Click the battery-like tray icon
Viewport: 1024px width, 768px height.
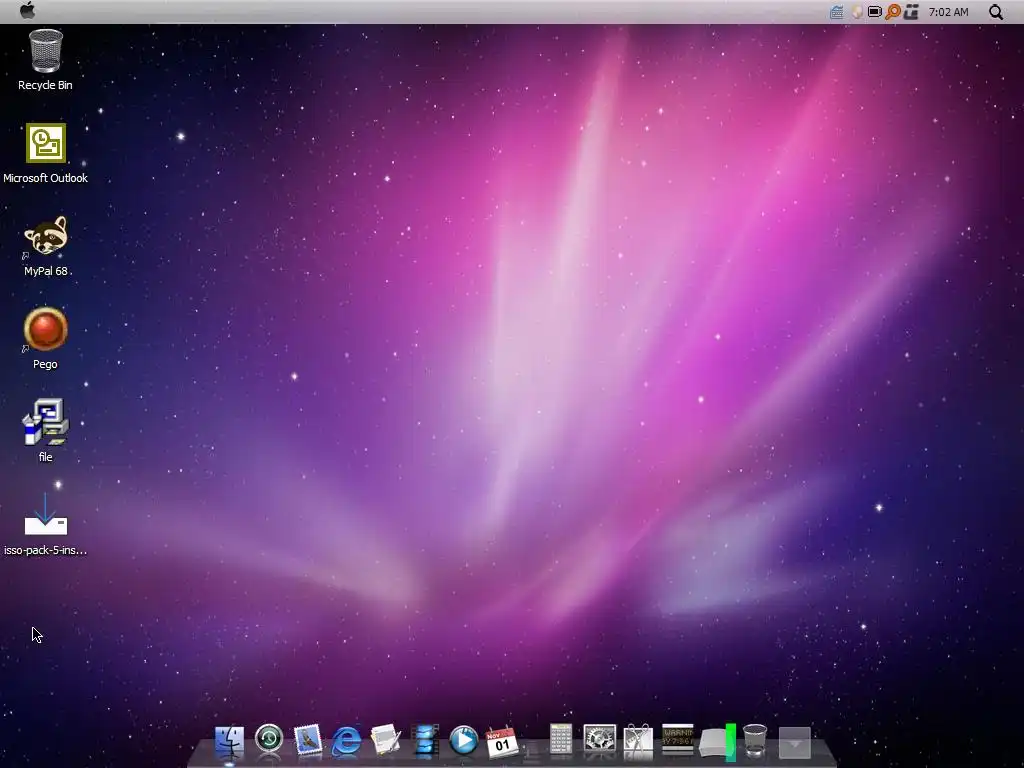pos(874,12)
